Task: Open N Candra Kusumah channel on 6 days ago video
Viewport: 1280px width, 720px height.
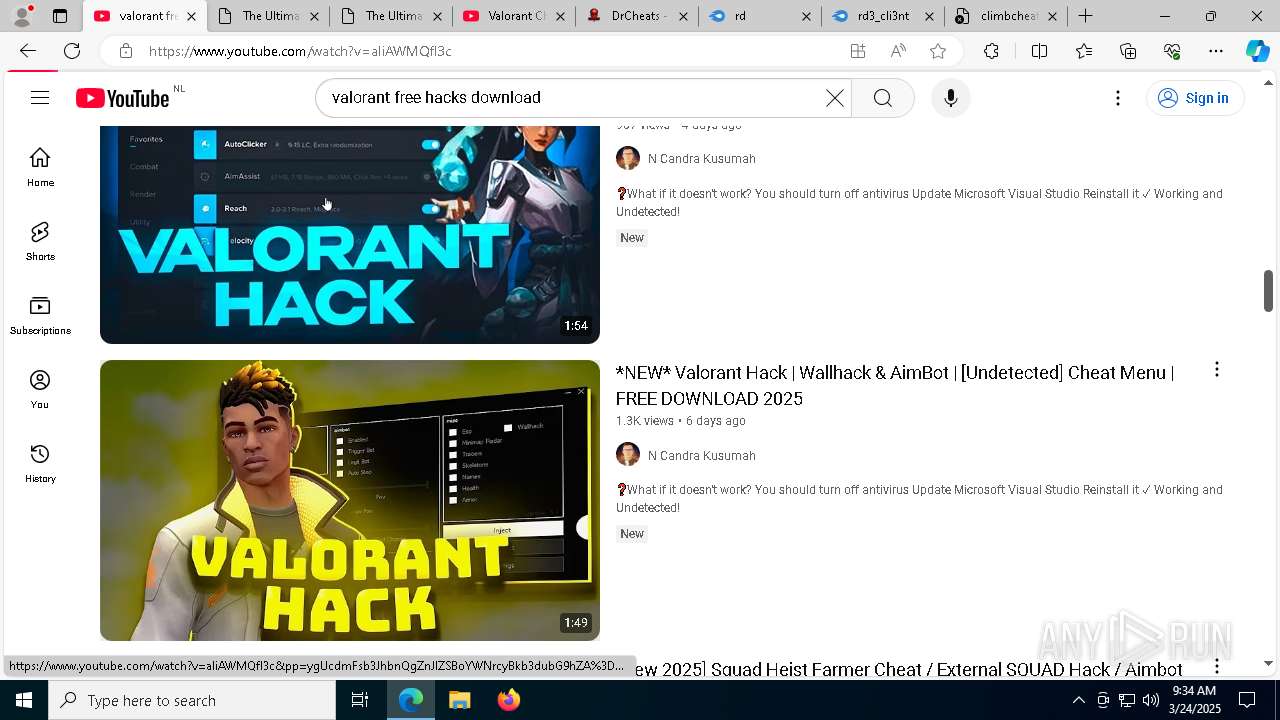Action: pyautogui.click(x=701, y=455)
